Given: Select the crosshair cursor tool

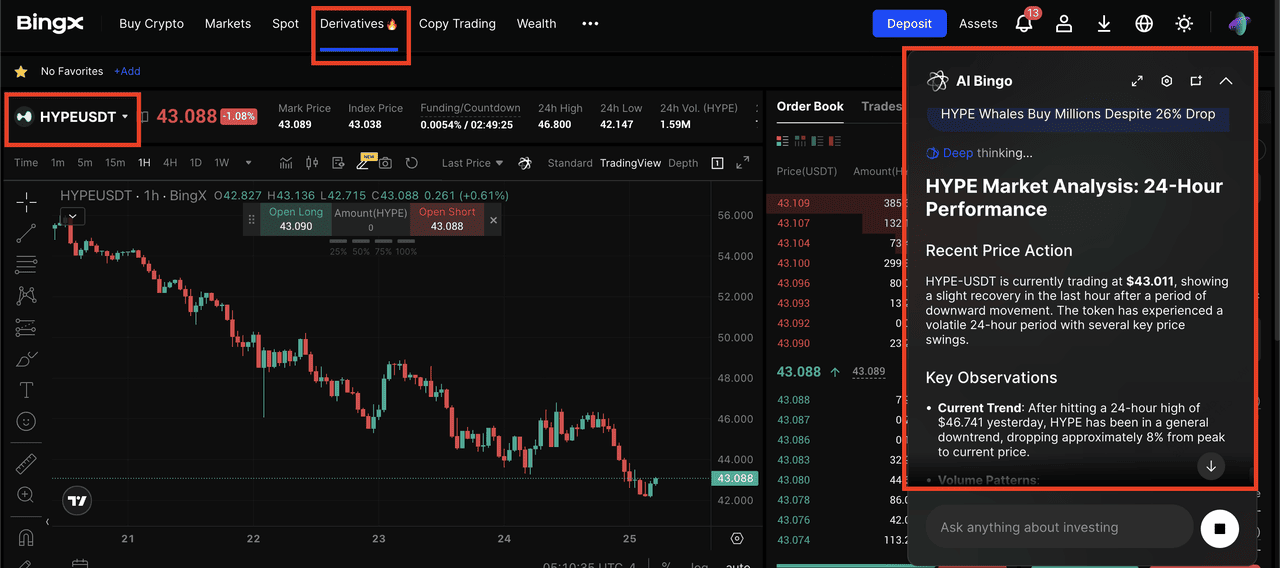Looking at the screenshot, I should point(26,201).
